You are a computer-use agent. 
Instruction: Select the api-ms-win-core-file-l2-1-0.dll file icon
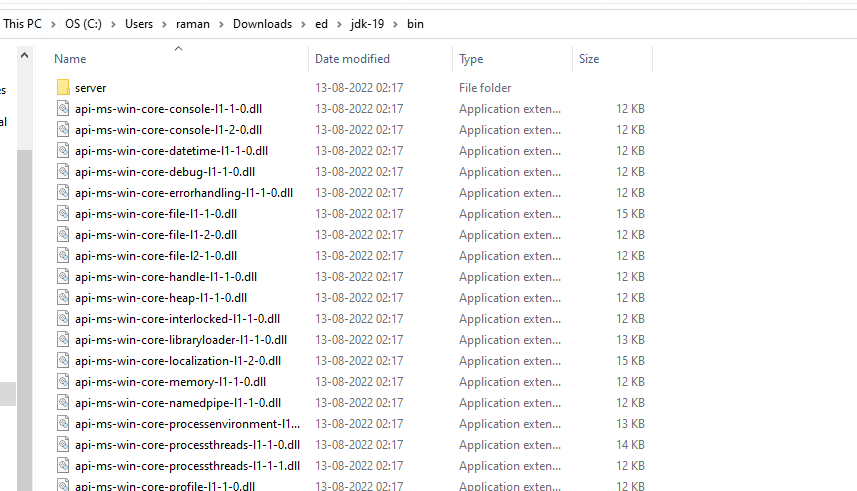[x=63, y=255]
